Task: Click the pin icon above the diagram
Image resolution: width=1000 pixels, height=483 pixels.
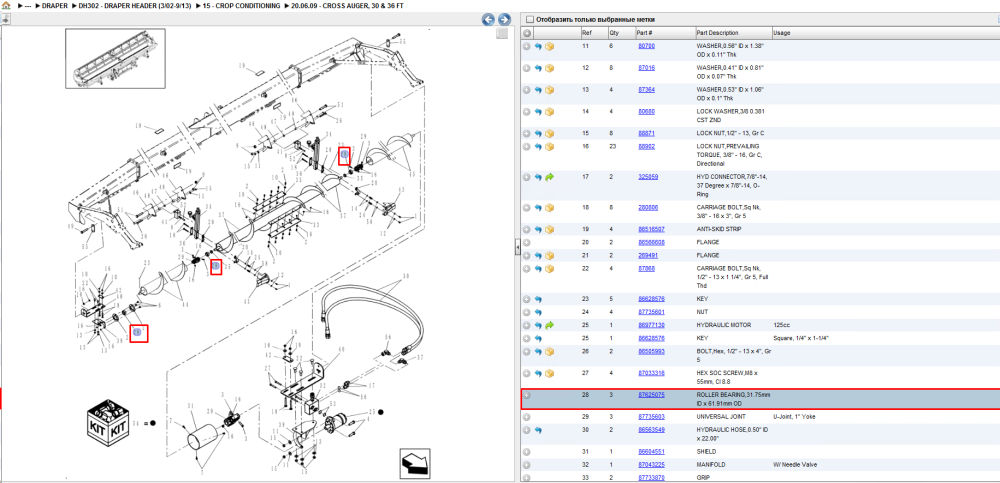Action: tap(5, 19)
